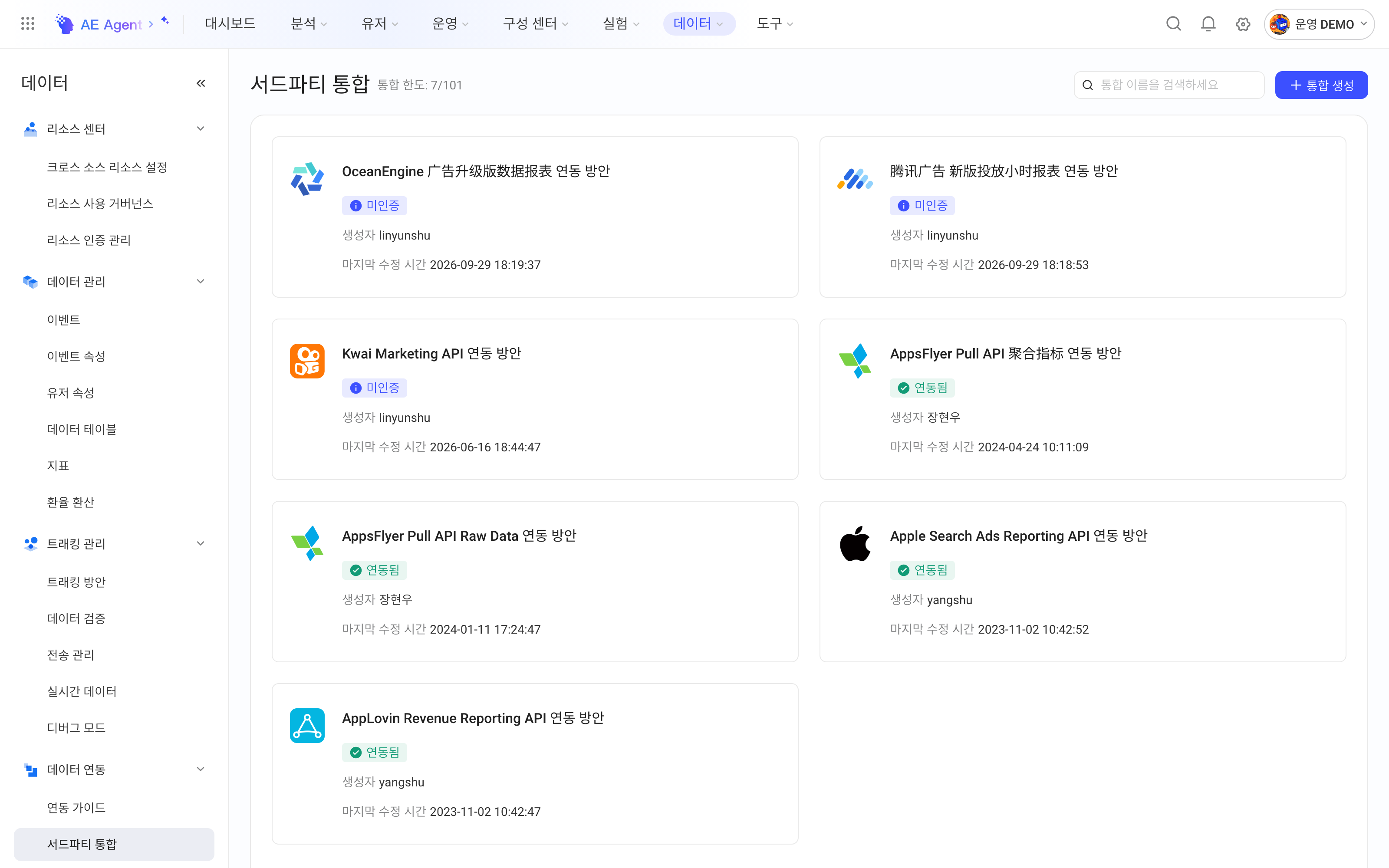Select 서드파티 통합 sidebar item
This screenshot has width=1389, height=868.
114,844
